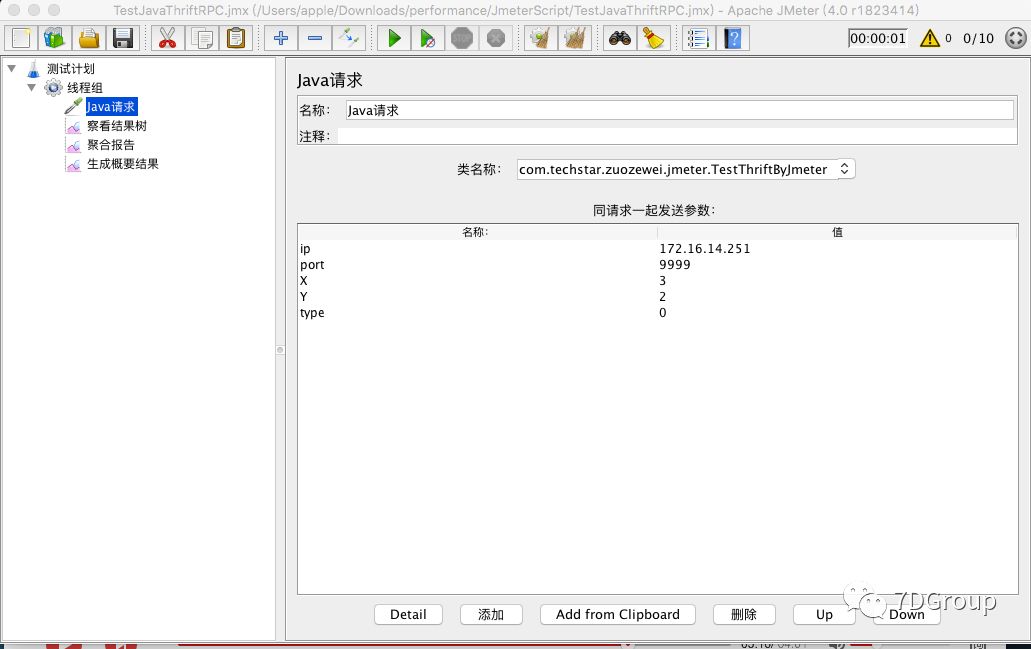Select 察看结果树 listener in tree
The image size is (1031, 649).
(116, 126)
